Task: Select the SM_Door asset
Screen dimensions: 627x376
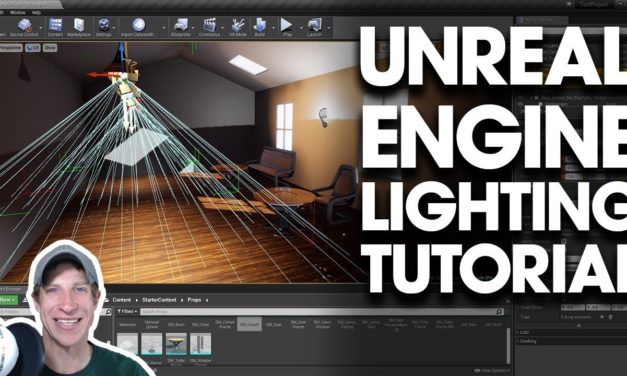Action: point(274,324)
